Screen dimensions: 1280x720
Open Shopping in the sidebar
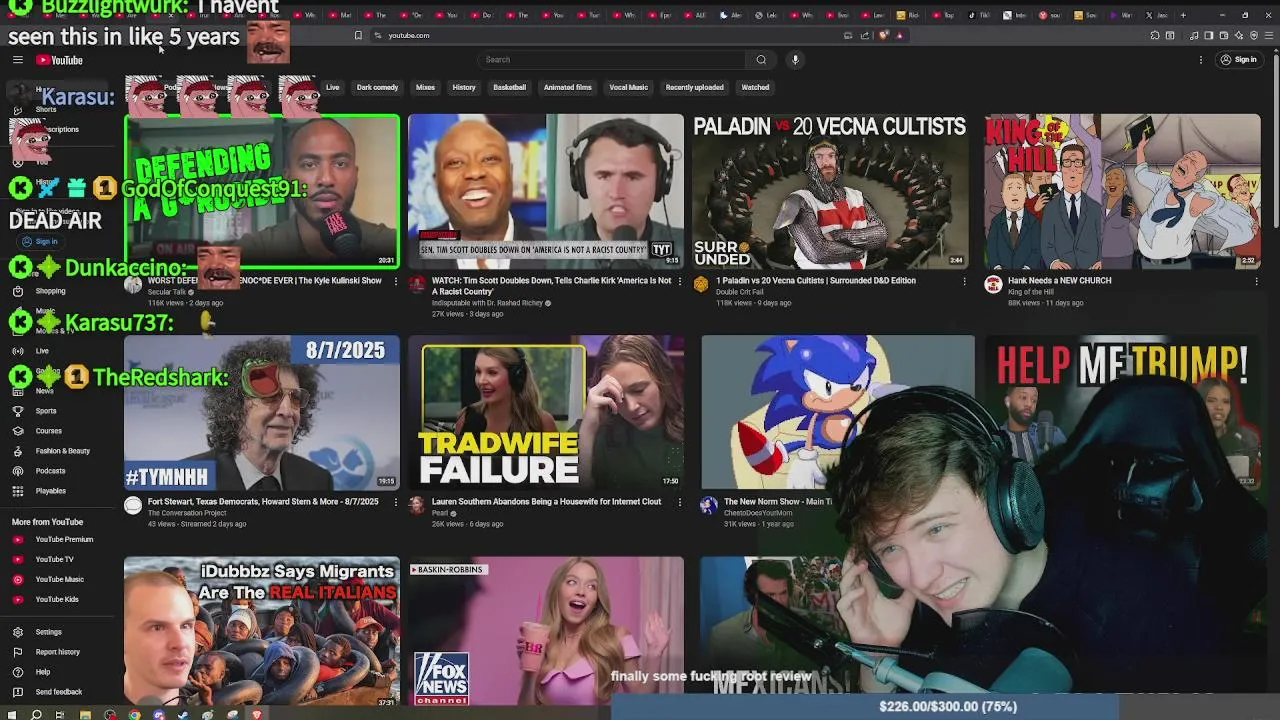pos(50,291)
